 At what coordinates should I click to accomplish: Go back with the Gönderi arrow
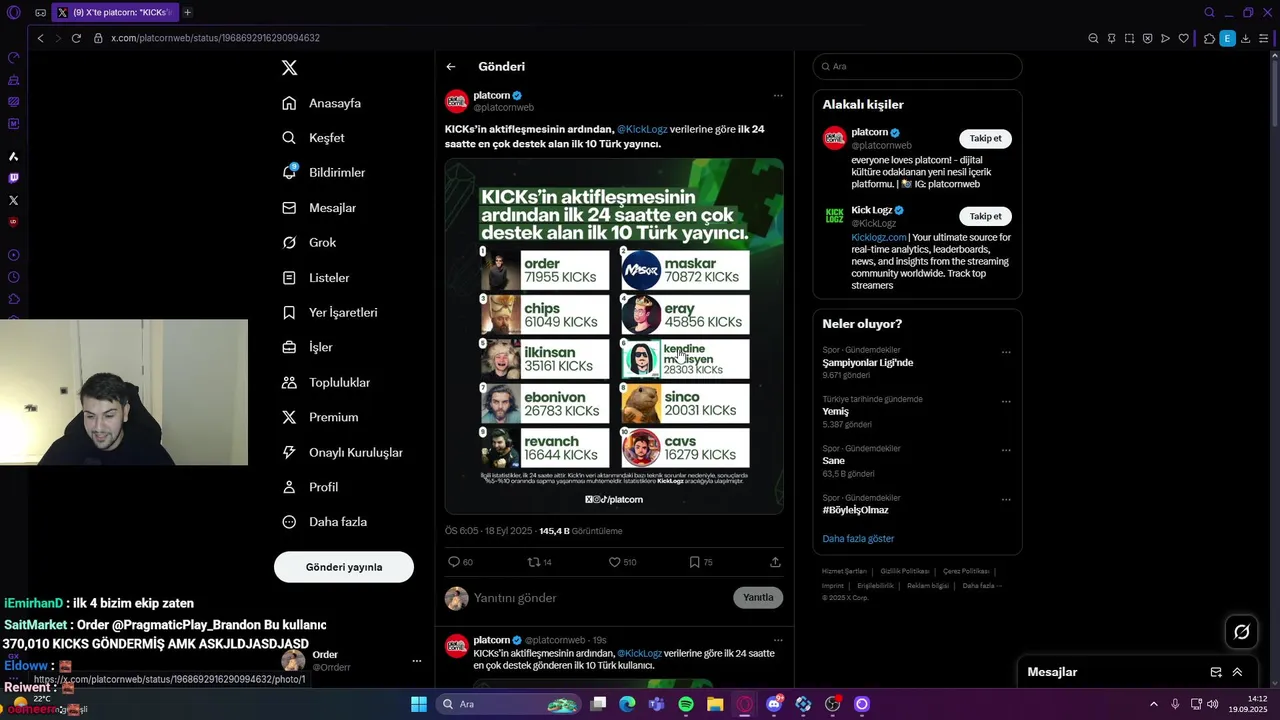point(451,67)
